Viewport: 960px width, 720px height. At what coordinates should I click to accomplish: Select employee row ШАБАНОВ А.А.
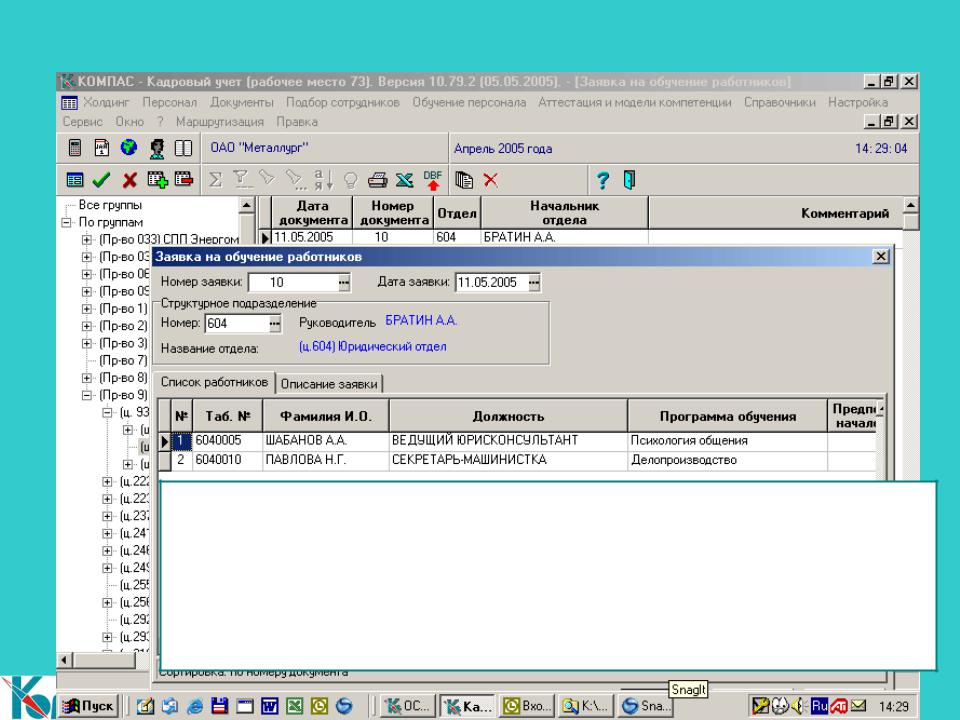click(518, 441)
